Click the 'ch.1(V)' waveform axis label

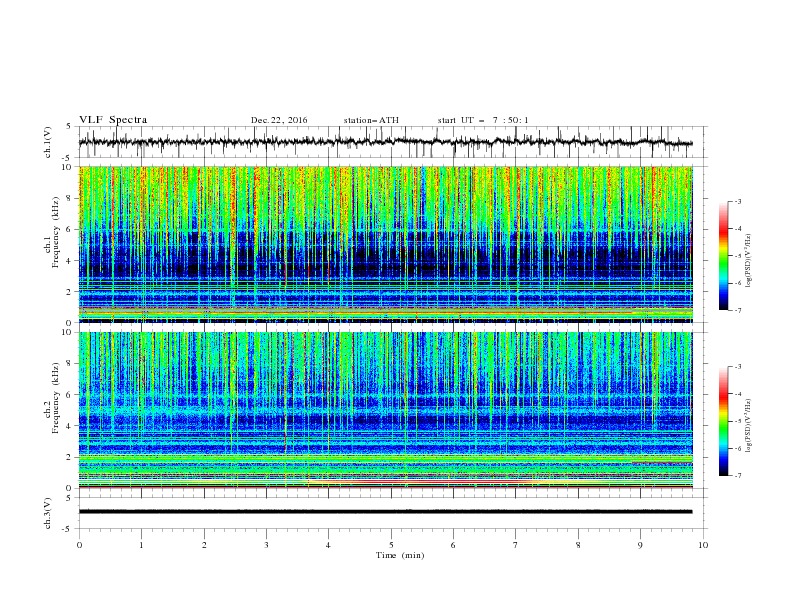(48, 142)
